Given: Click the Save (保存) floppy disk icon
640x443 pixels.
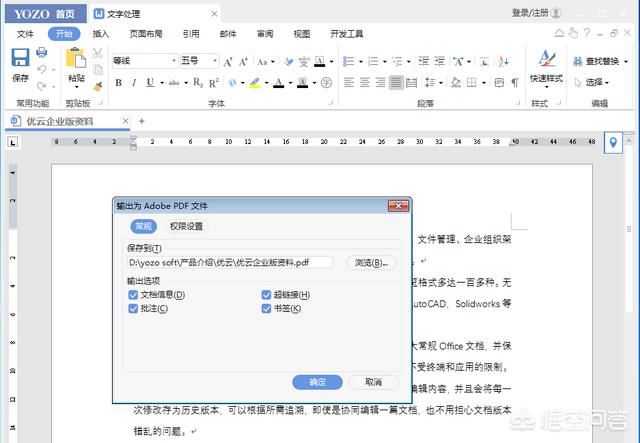Looking at the screenshot, I should (20, 58).
